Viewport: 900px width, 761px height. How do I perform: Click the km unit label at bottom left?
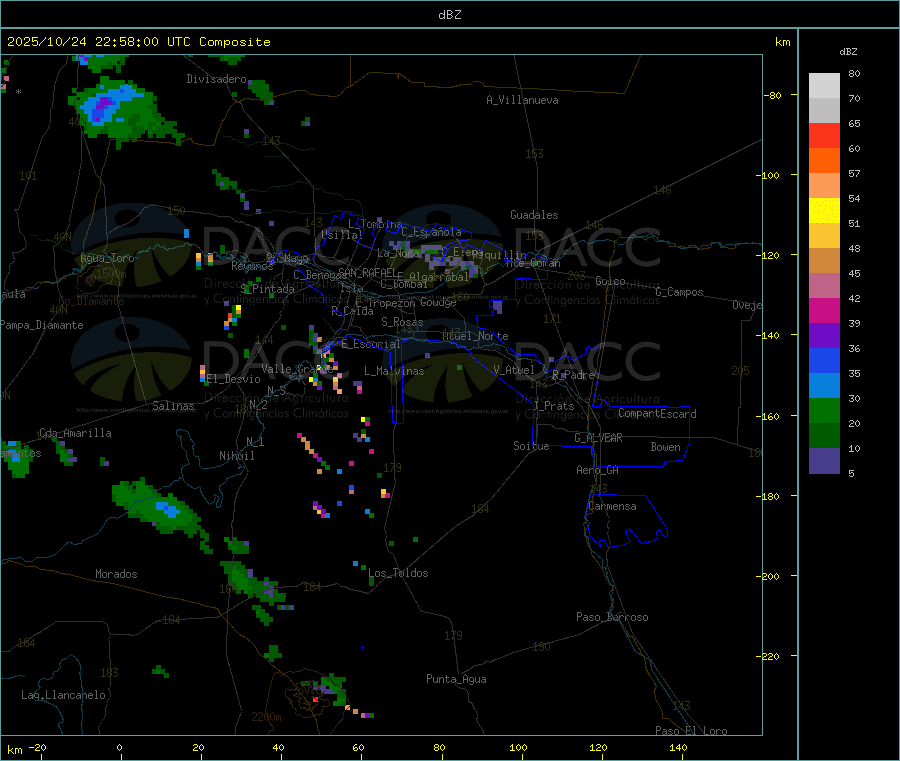[x=14, y=750]
